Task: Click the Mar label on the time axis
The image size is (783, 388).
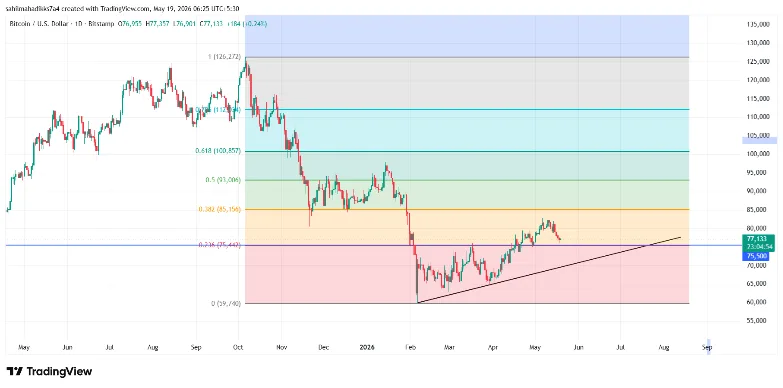Action: (450, 347)
